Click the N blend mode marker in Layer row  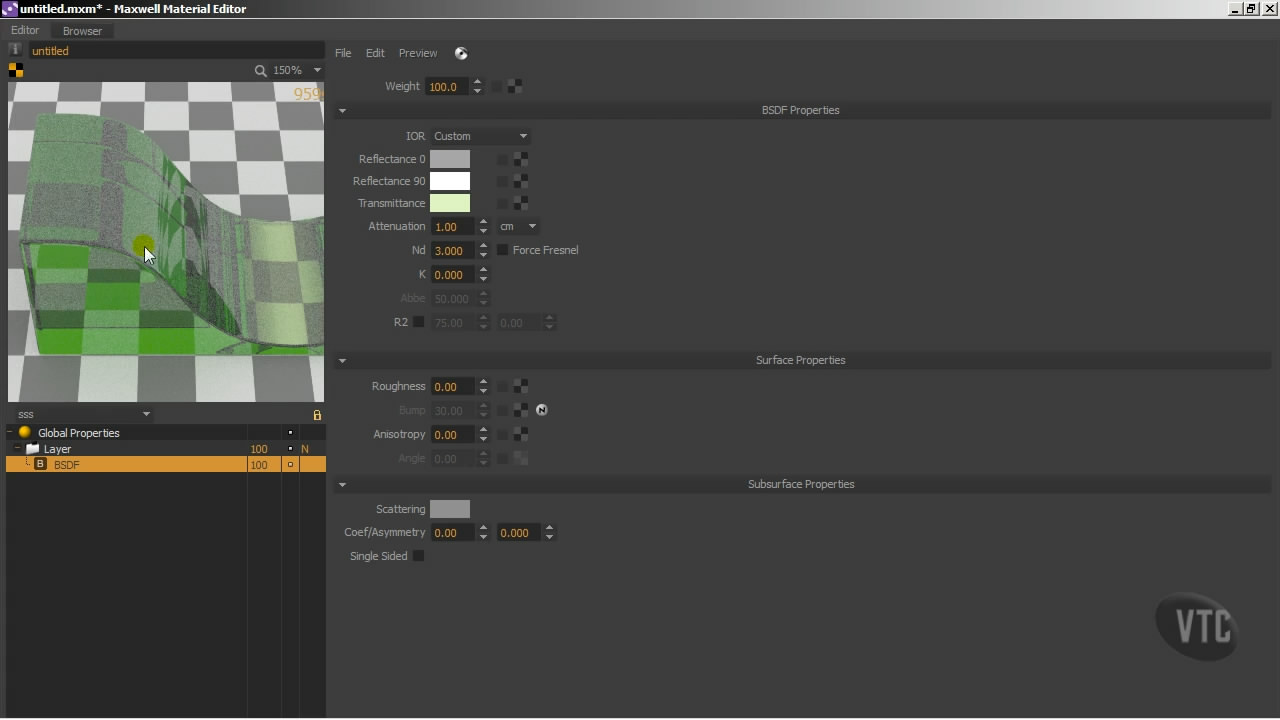click(x=305, y=449)
